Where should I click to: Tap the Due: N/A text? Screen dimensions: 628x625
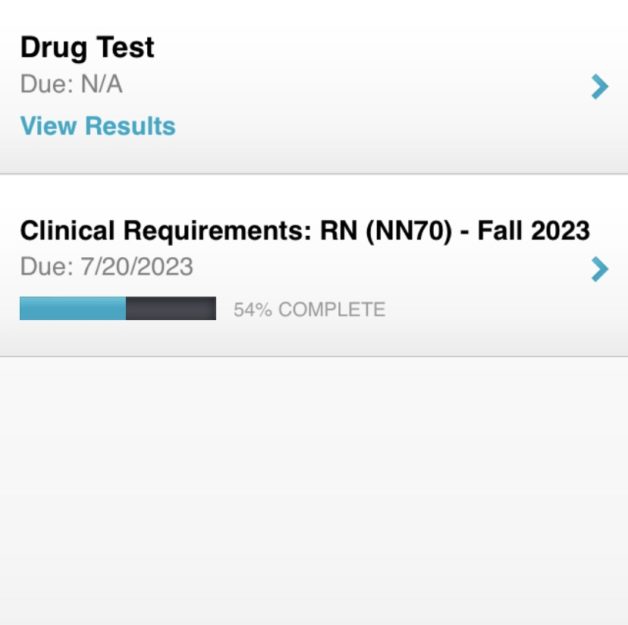point(71,85)
